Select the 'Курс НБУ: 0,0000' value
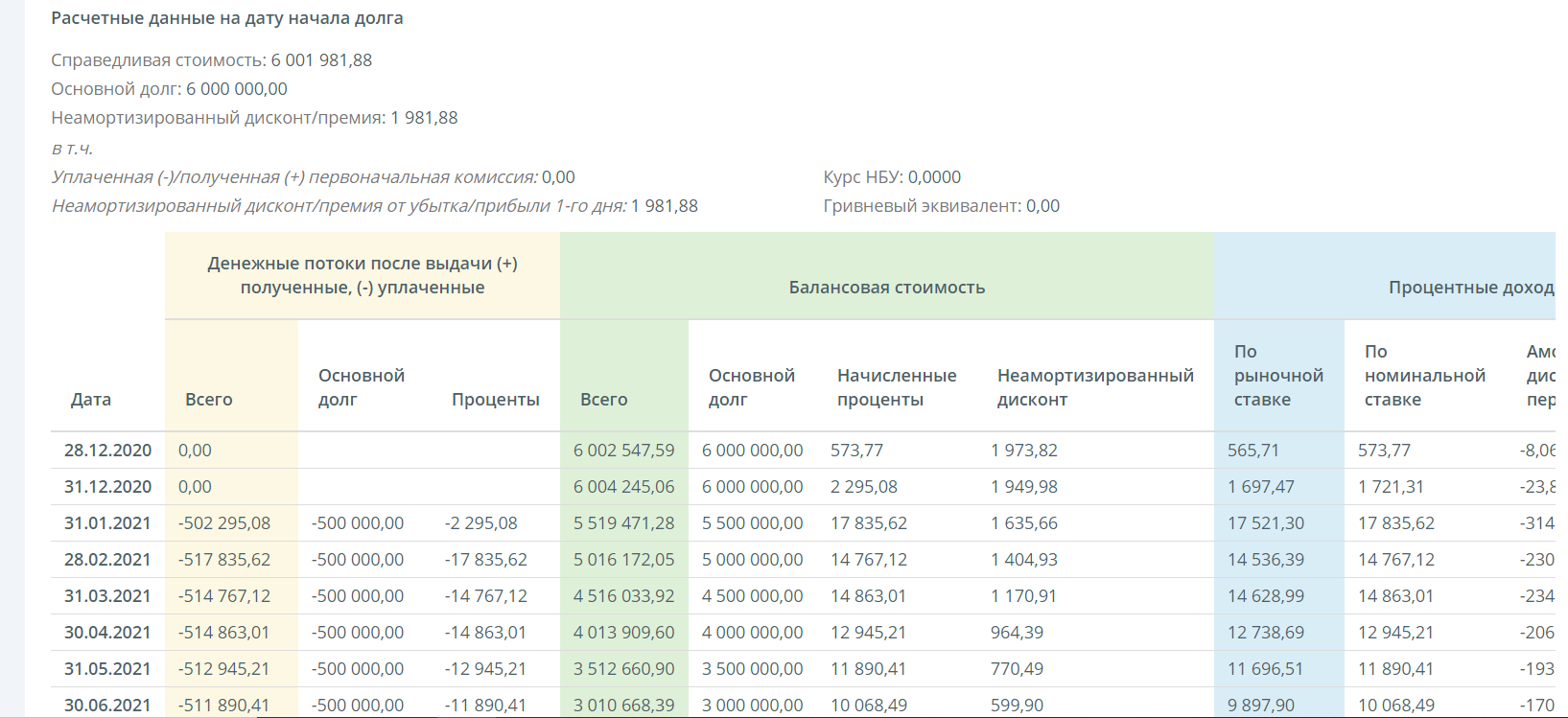This screenshot has height=718, width=1568. [892, 177]
